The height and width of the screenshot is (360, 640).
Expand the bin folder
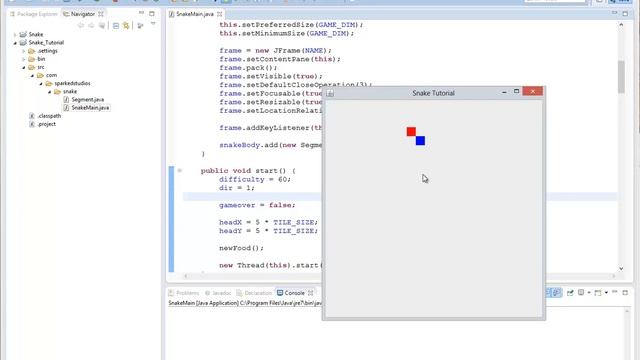click(x=24, y=59)
